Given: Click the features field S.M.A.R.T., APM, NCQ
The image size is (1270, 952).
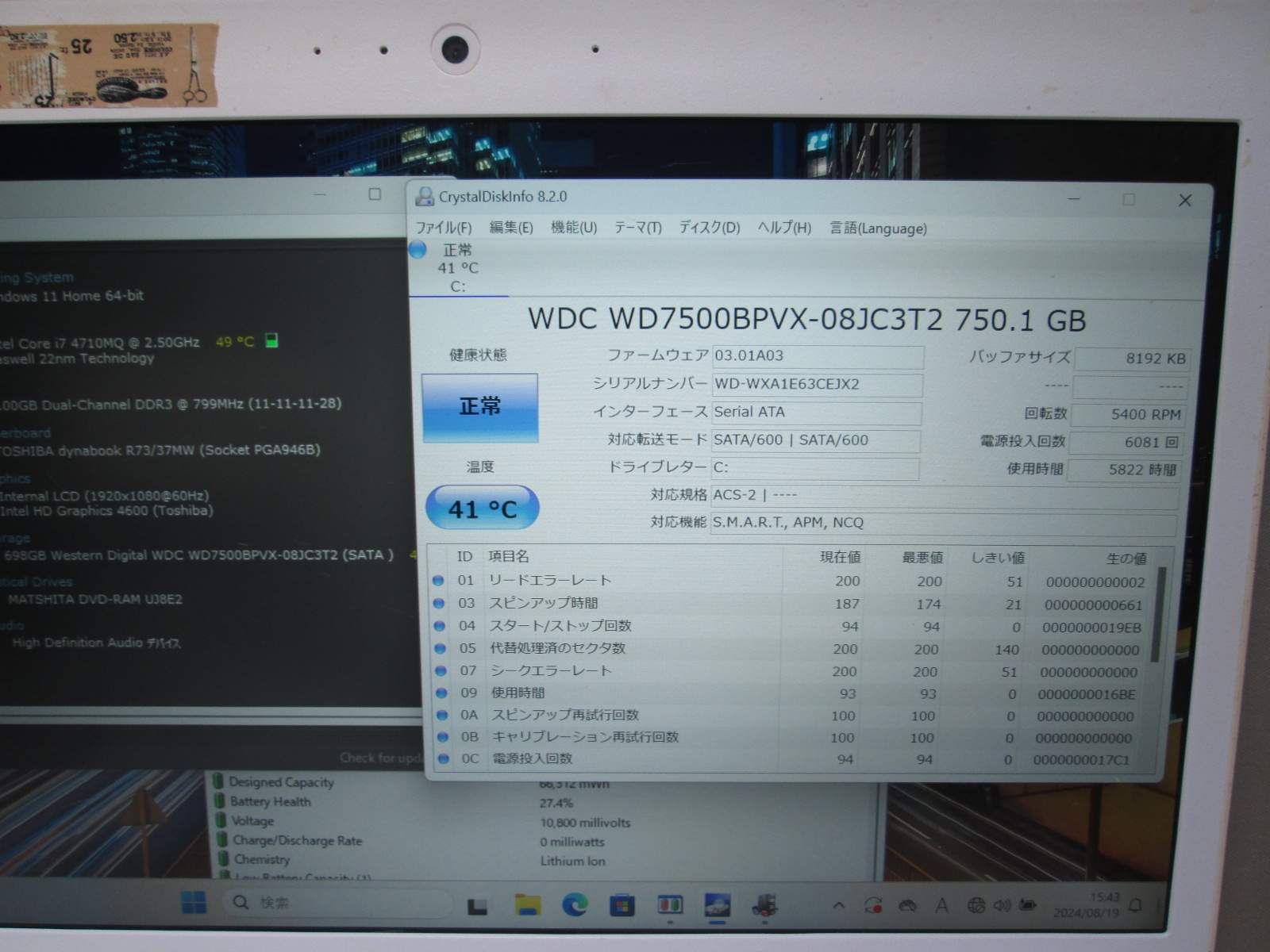Looking at the screenshot, I should point(943,524).
